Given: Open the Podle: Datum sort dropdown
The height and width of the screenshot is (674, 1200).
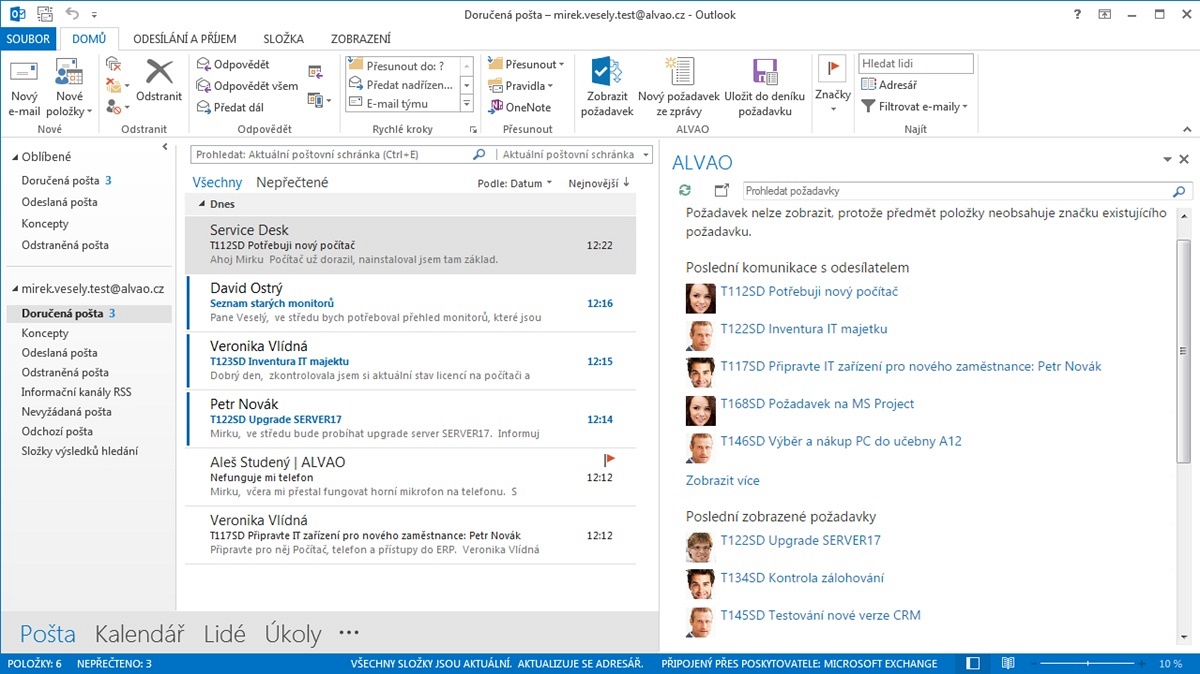Looking at the screenshot, I should tap(515, 183).
